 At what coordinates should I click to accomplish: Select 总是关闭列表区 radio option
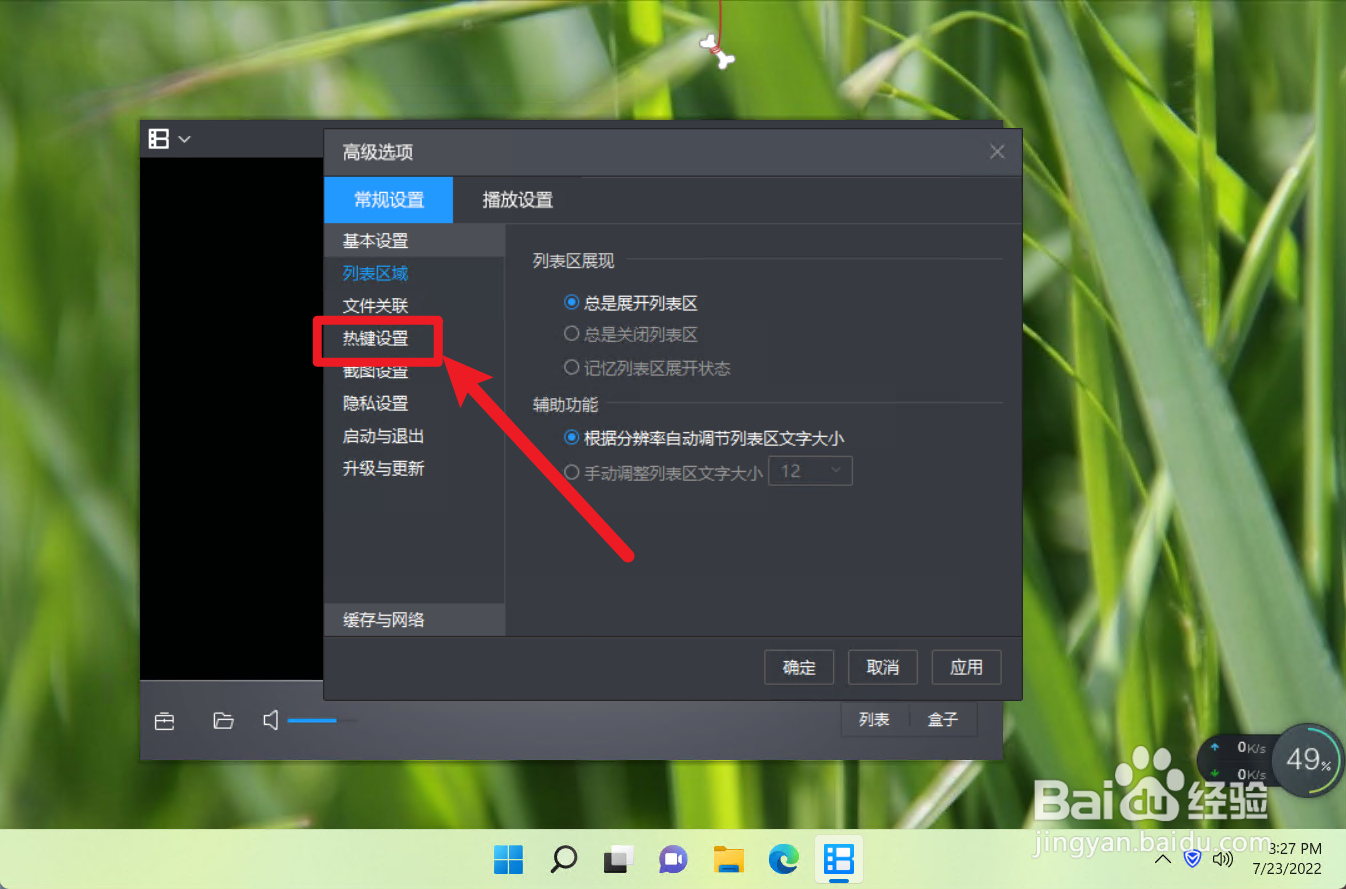coord(572,335)
